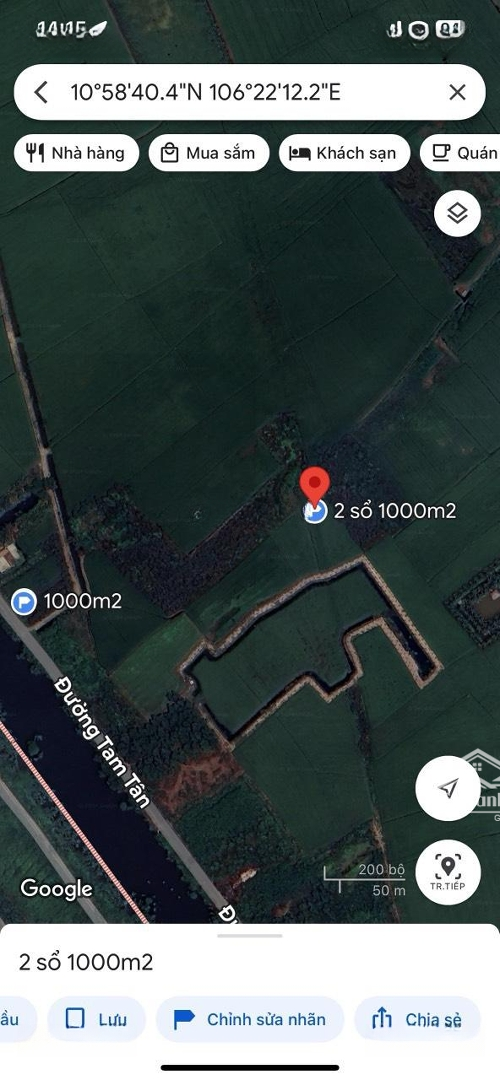This screenshot has width=500, height=1080.
Task: Clear the coordinates search with X
Action: coord(457,92)
